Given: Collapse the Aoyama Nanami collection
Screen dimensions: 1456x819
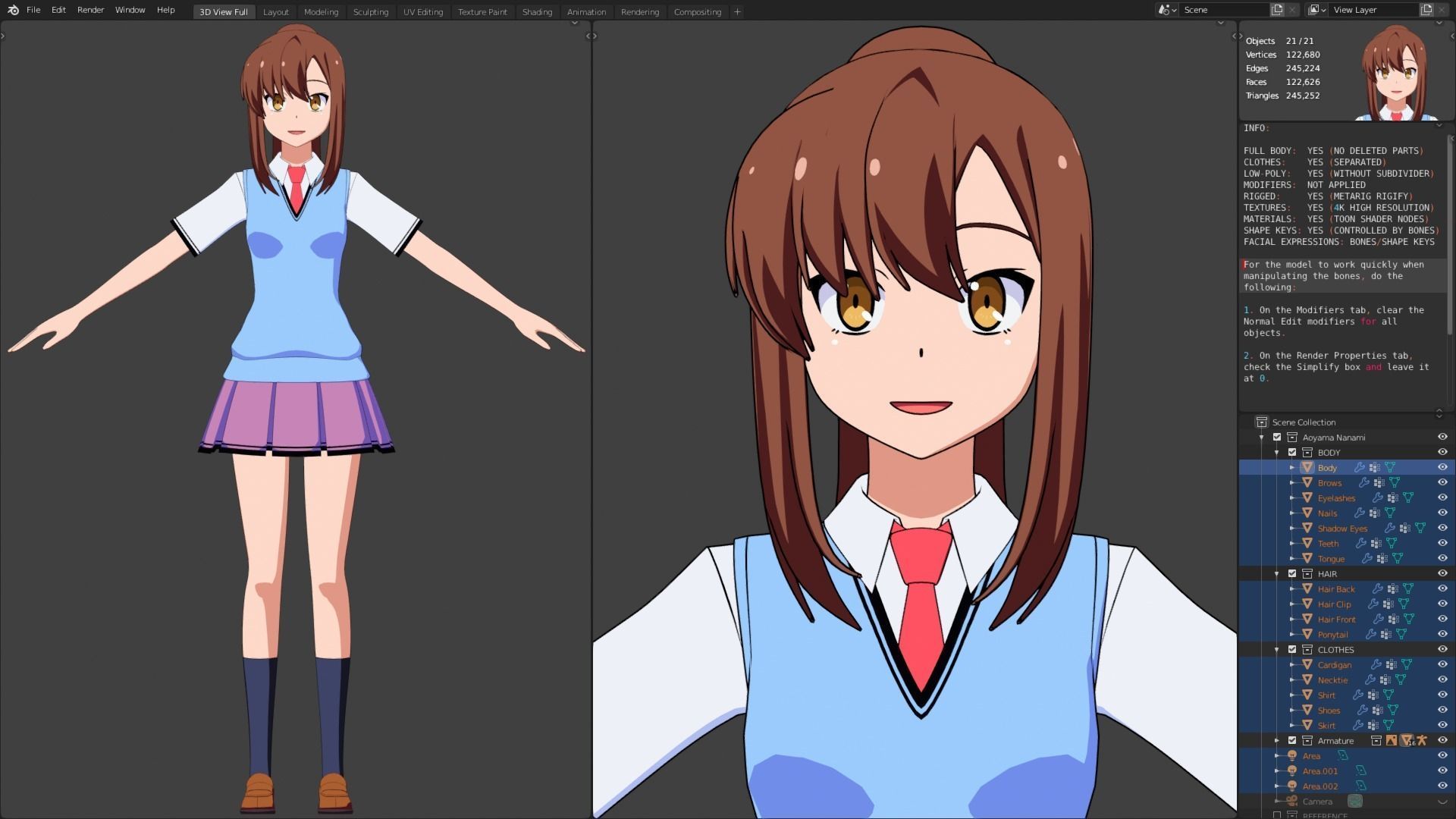Looking at the screenshot, I should tap(1262, 438).
